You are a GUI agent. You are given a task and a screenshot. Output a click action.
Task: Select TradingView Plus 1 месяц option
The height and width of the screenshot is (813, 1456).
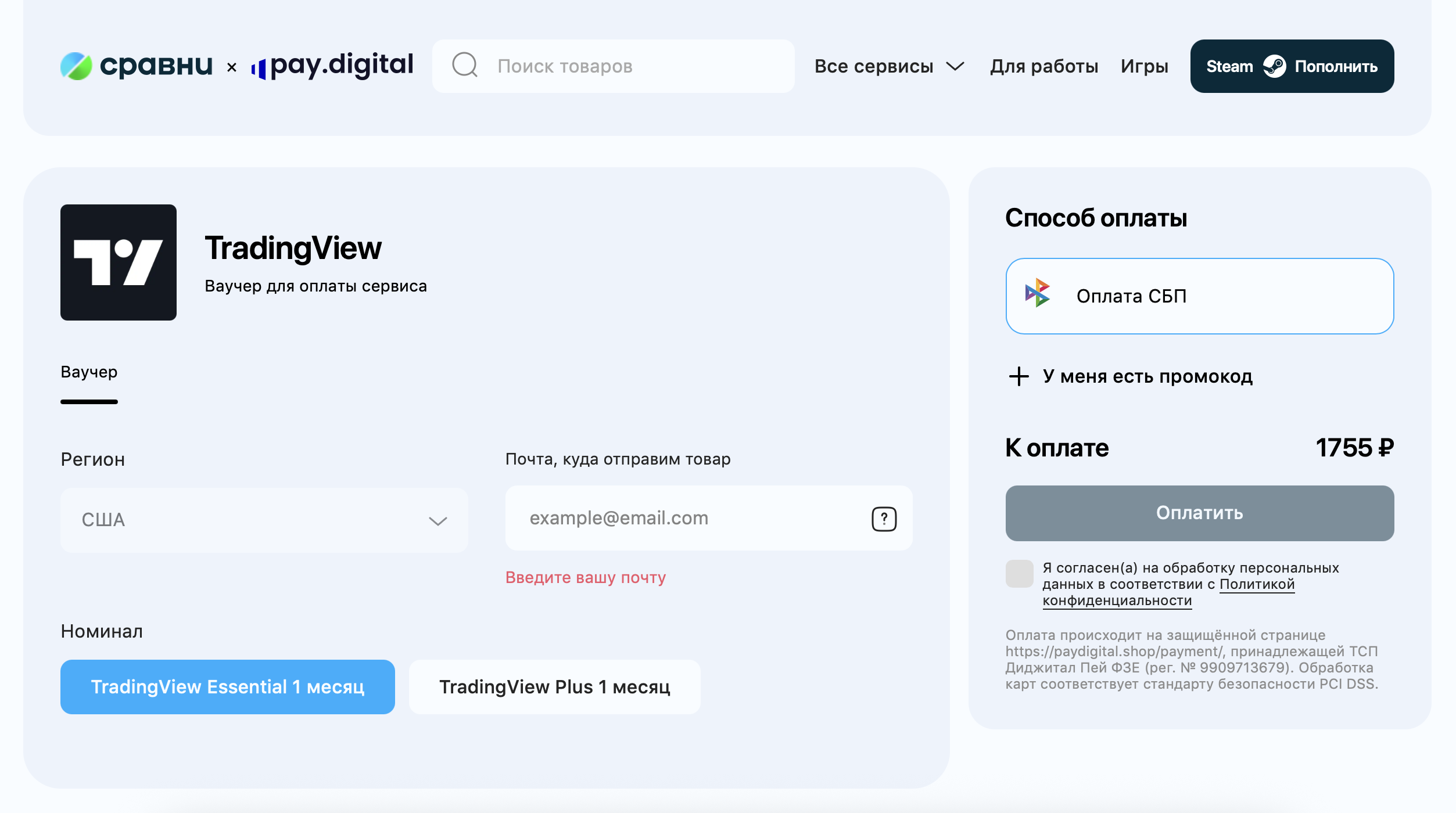pyautogui.click(x=554, y=687)
